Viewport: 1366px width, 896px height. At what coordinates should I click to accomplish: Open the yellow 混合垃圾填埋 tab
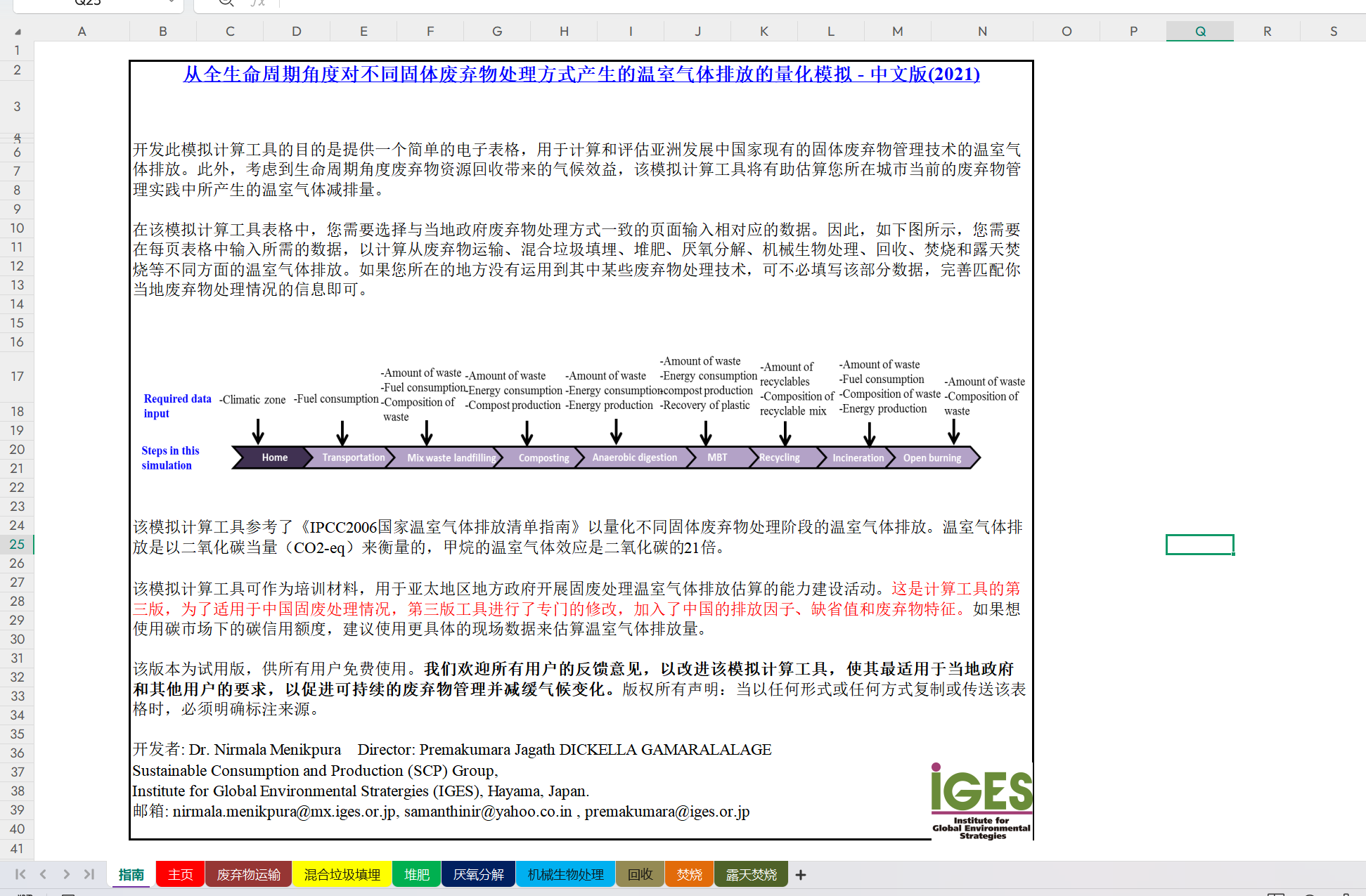(x=342, y=875)
